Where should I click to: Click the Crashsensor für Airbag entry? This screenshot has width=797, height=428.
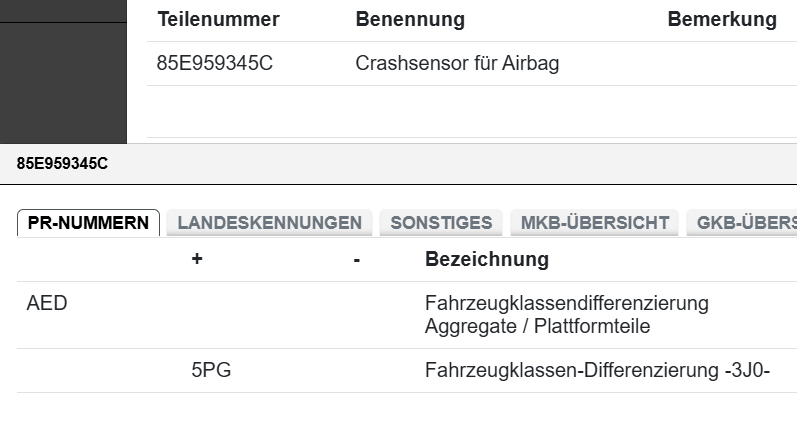pyautogui.click(x=457, y=64)
